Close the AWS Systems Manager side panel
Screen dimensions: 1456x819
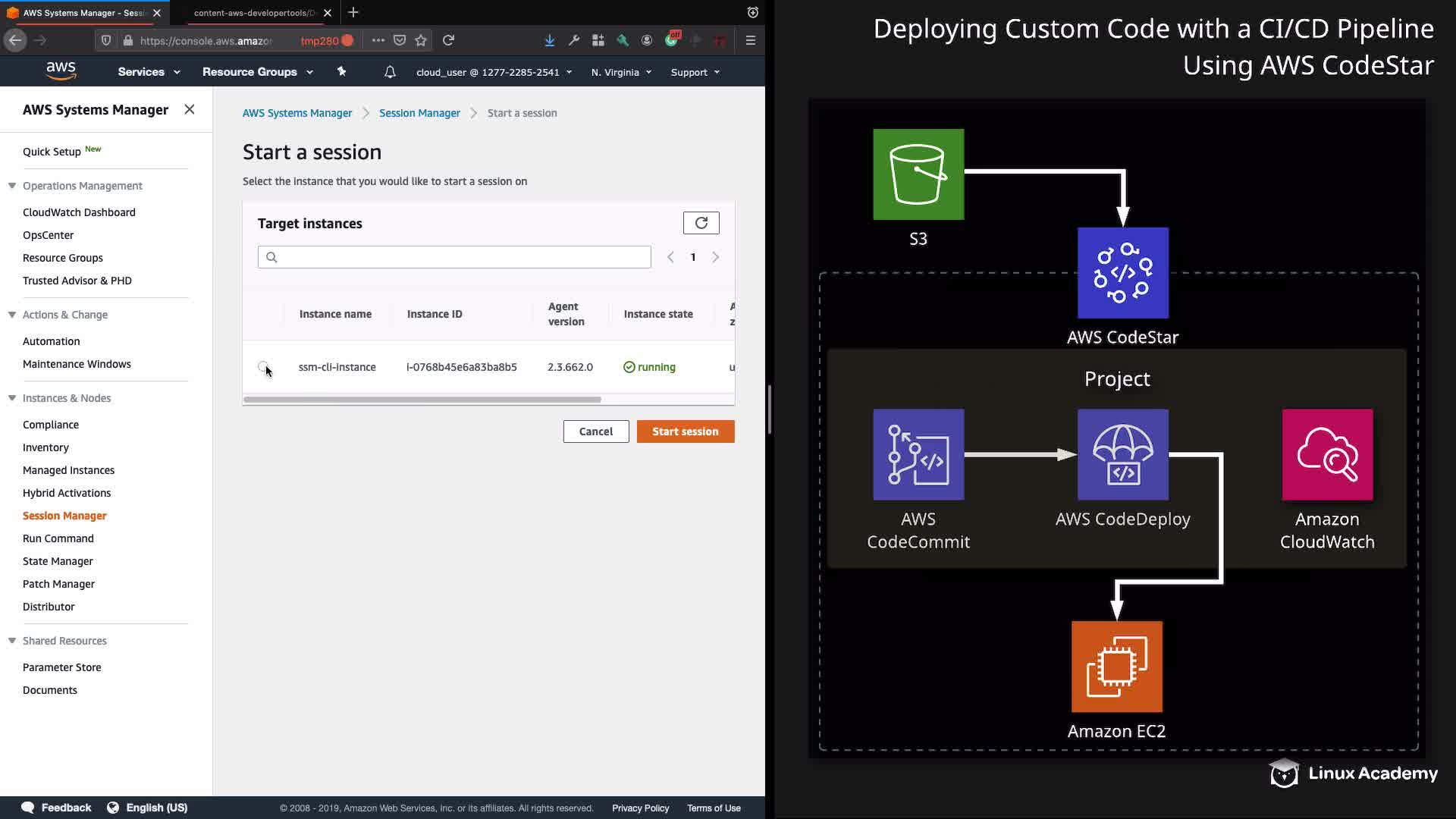pyautogui.click(x=190, y=110)
